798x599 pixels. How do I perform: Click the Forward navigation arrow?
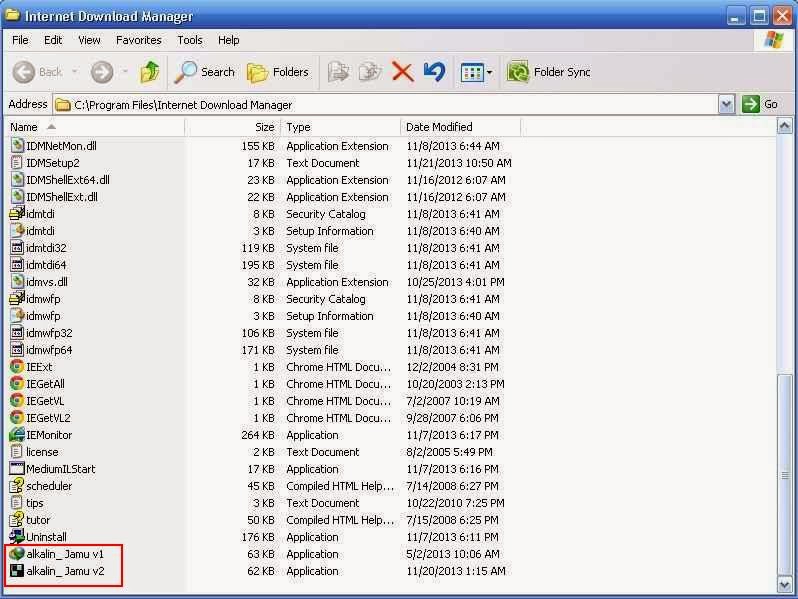coord(102,72)
